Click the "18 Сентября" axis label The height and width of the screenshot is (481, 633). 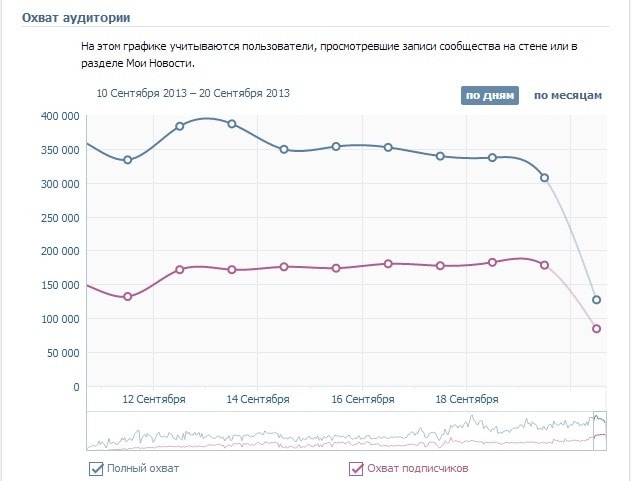(x=467, y=399)
